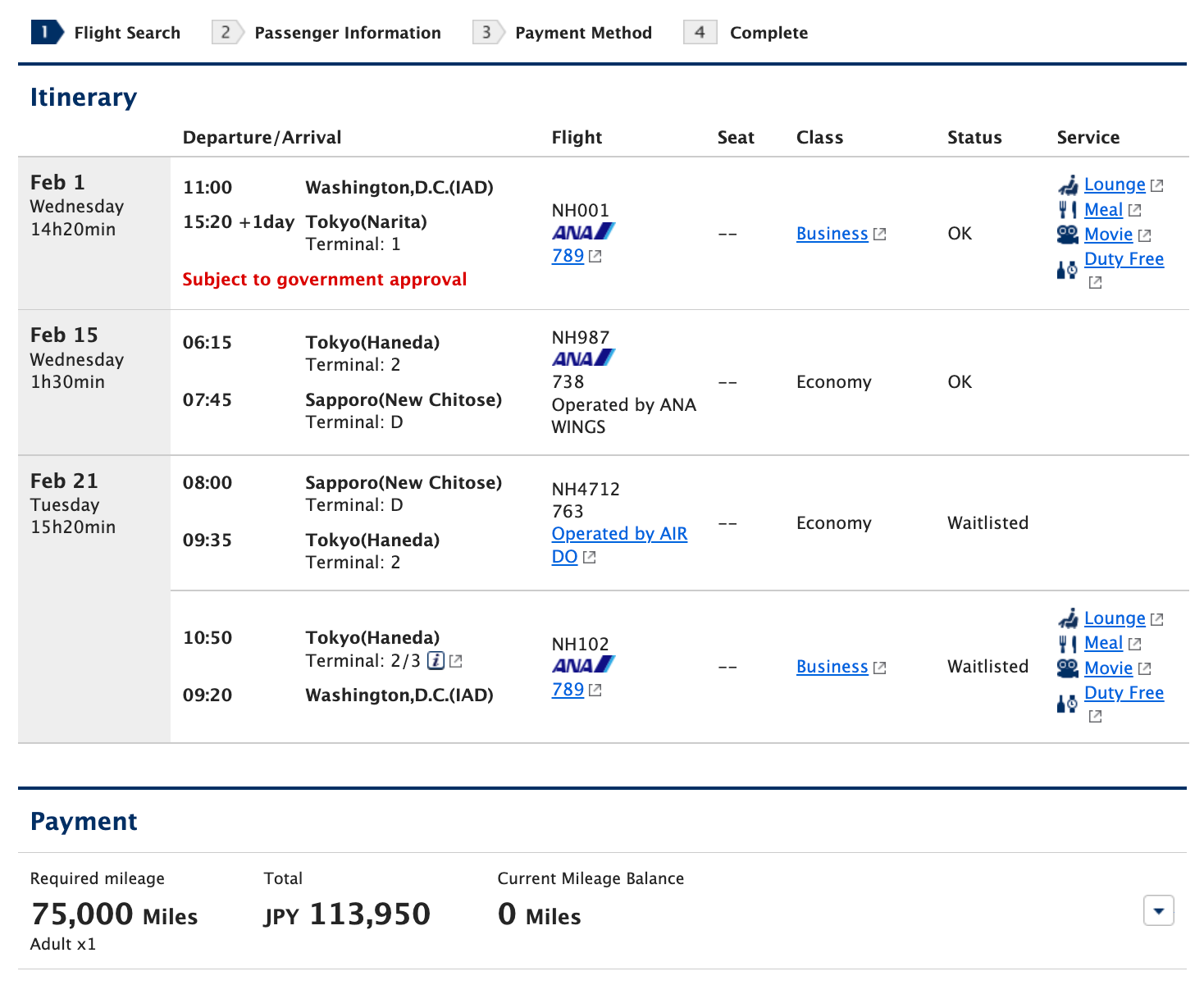Click the Duty Free icon for NH001
1204x994 pixels.
(x=1067, y=269)
